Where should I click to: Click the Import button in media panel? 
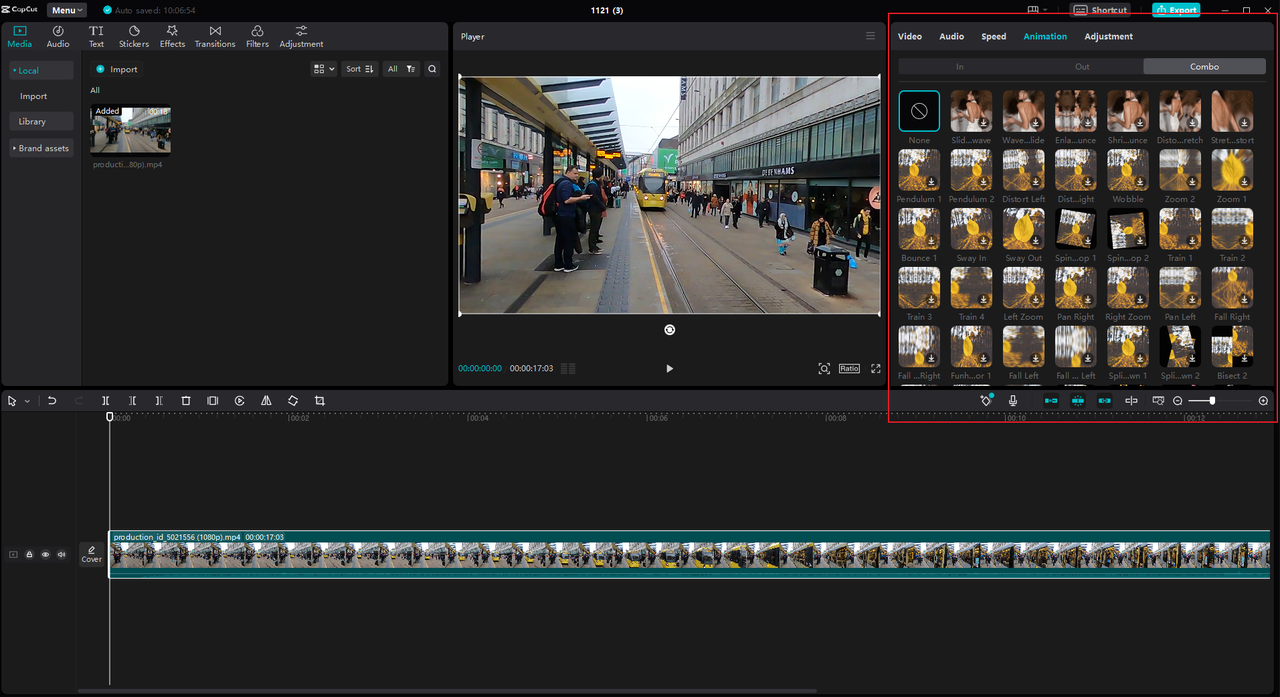click(117, 69)
